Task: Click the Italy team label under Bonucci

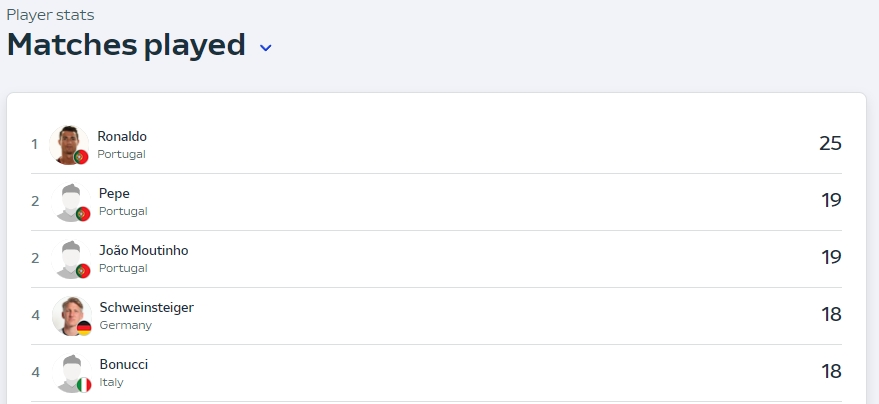Action: pyautogui.click(x=112, y=382)
